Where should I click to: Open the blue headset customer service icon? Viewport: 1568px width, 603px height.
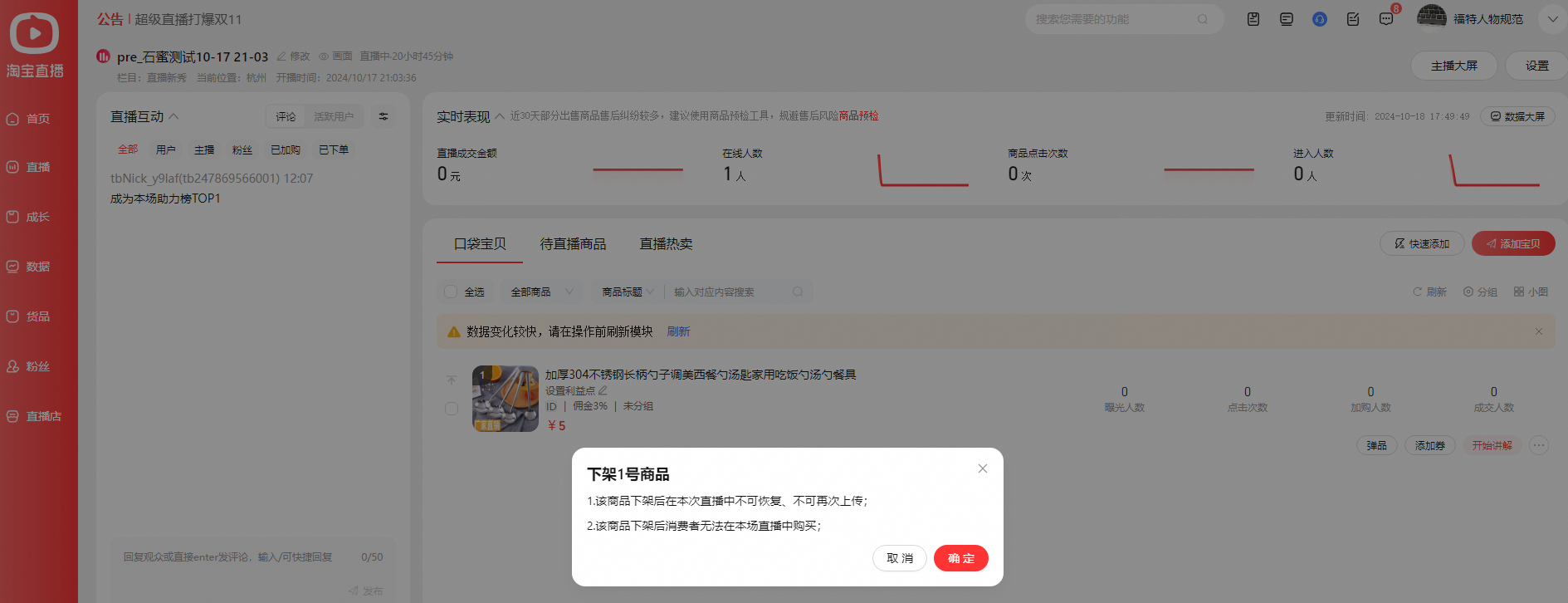pyautogui.click(x=1320, y=19)
